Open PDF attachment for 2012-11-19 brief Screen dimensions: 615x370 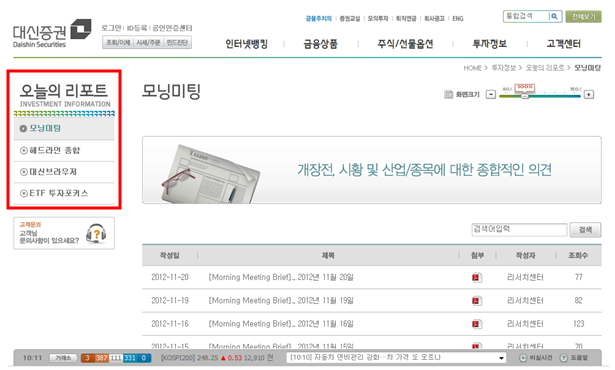click(x=476, y=301)
